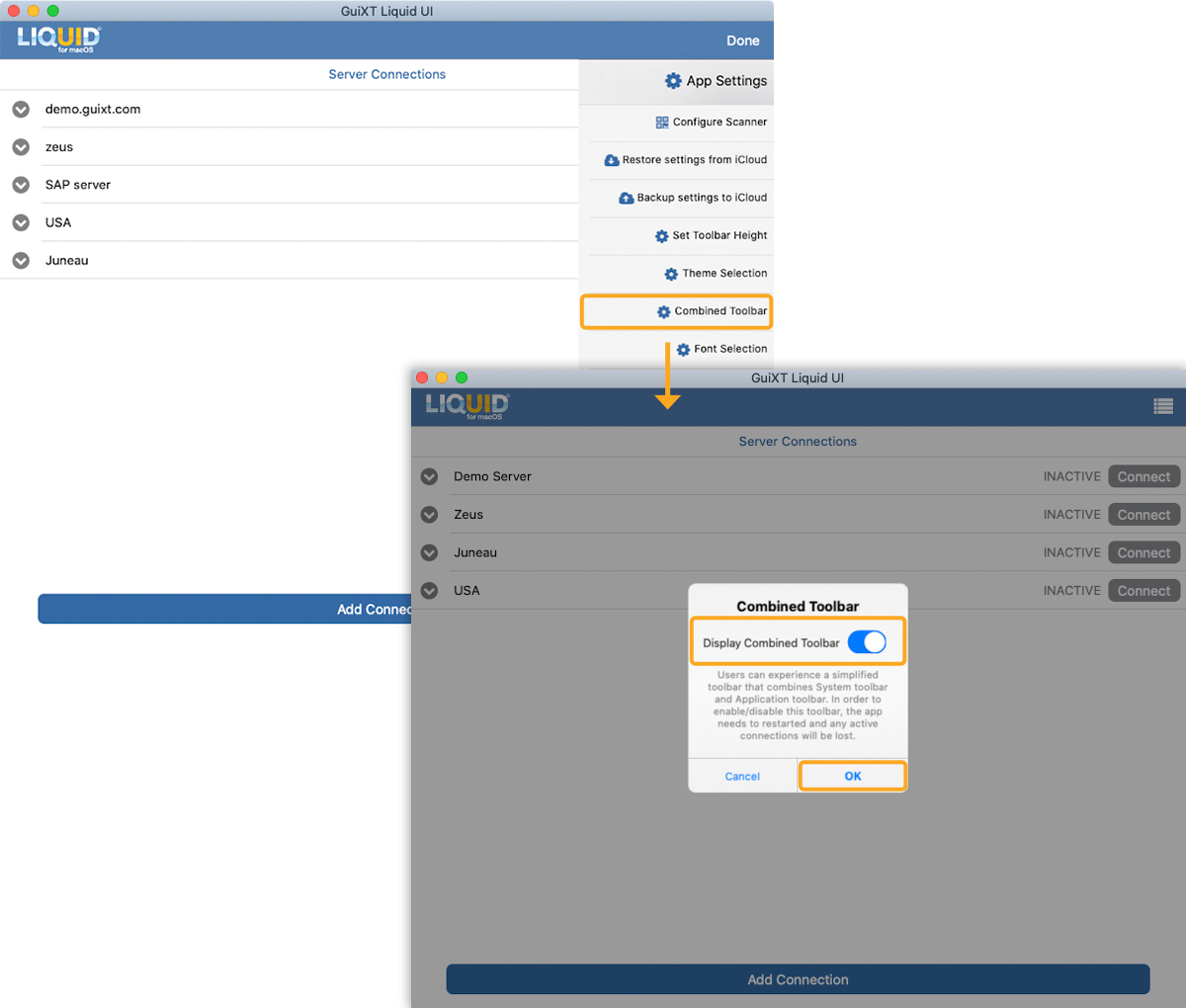
Task: Click the Set Toolbar Height gear icon
Action: click(x=662, y=236)
